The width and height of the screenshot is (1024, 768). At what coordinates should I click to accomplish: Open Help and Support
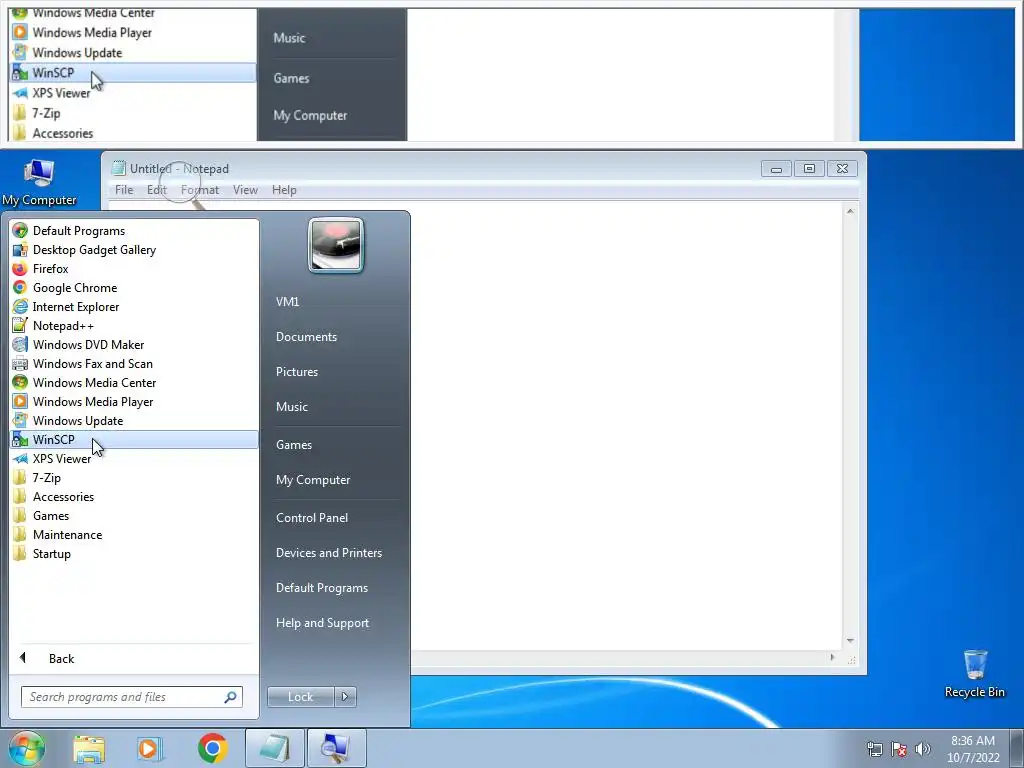coord(322,623)
